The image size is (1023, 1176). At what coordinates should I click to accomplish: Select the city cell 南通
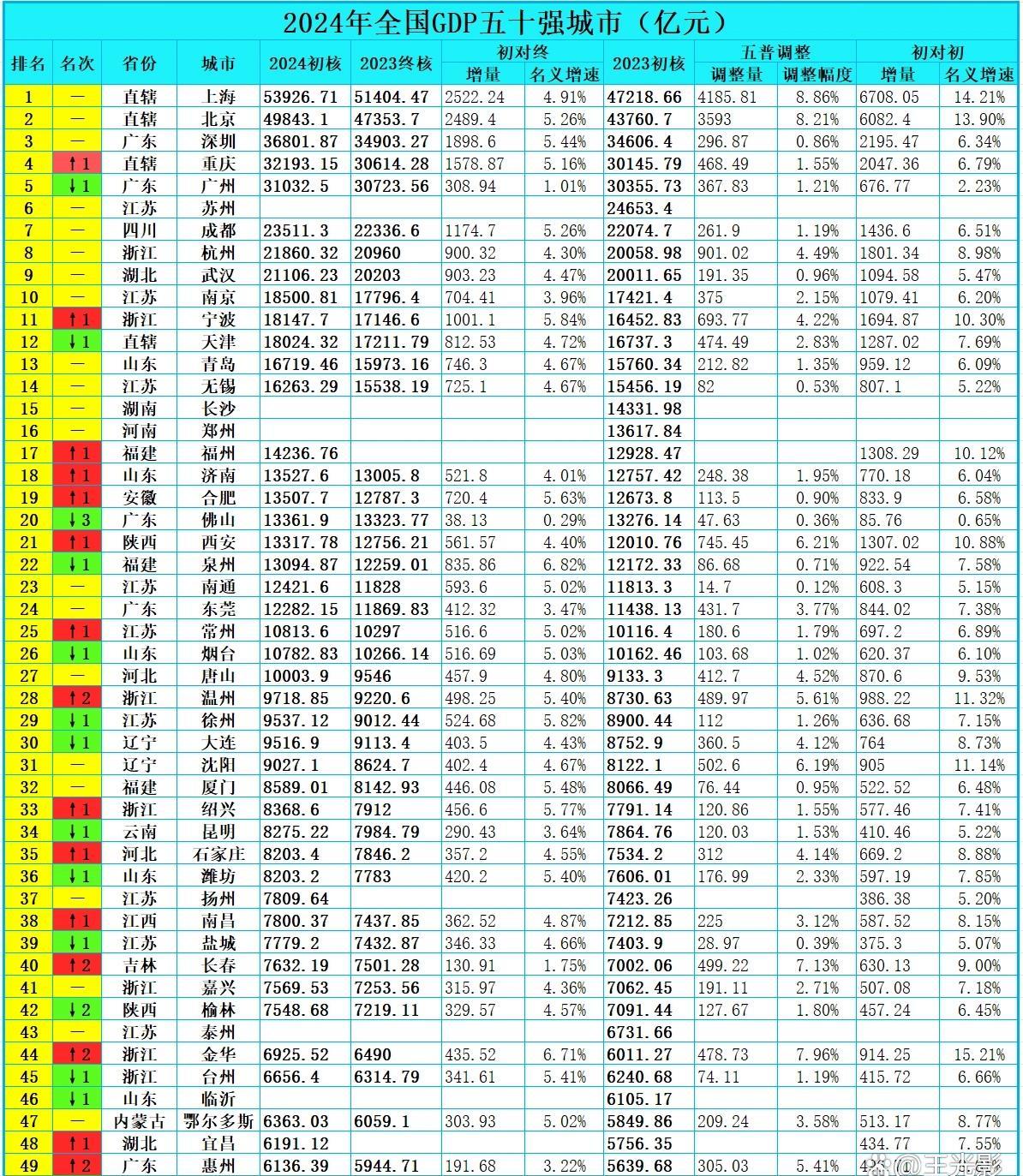click(x=218, y=587)
